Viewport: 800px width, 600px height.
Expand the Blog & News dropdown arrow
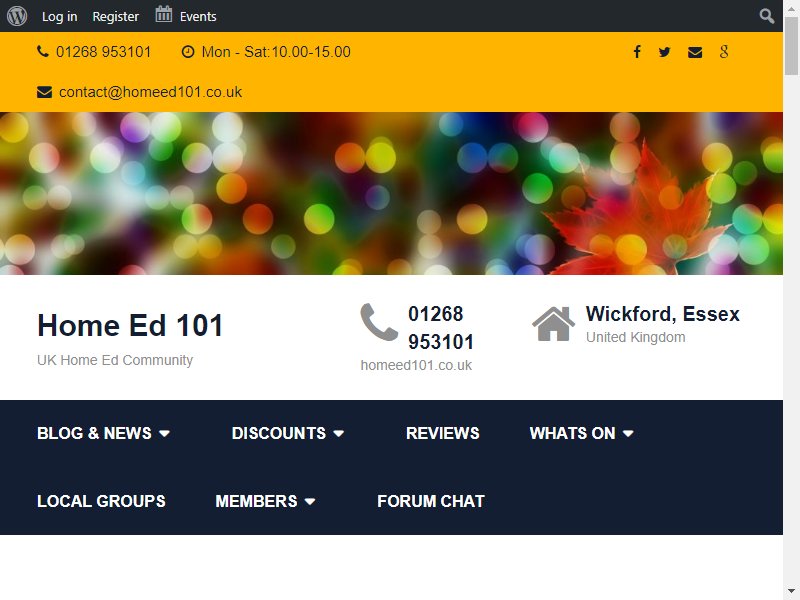[164, 433]
